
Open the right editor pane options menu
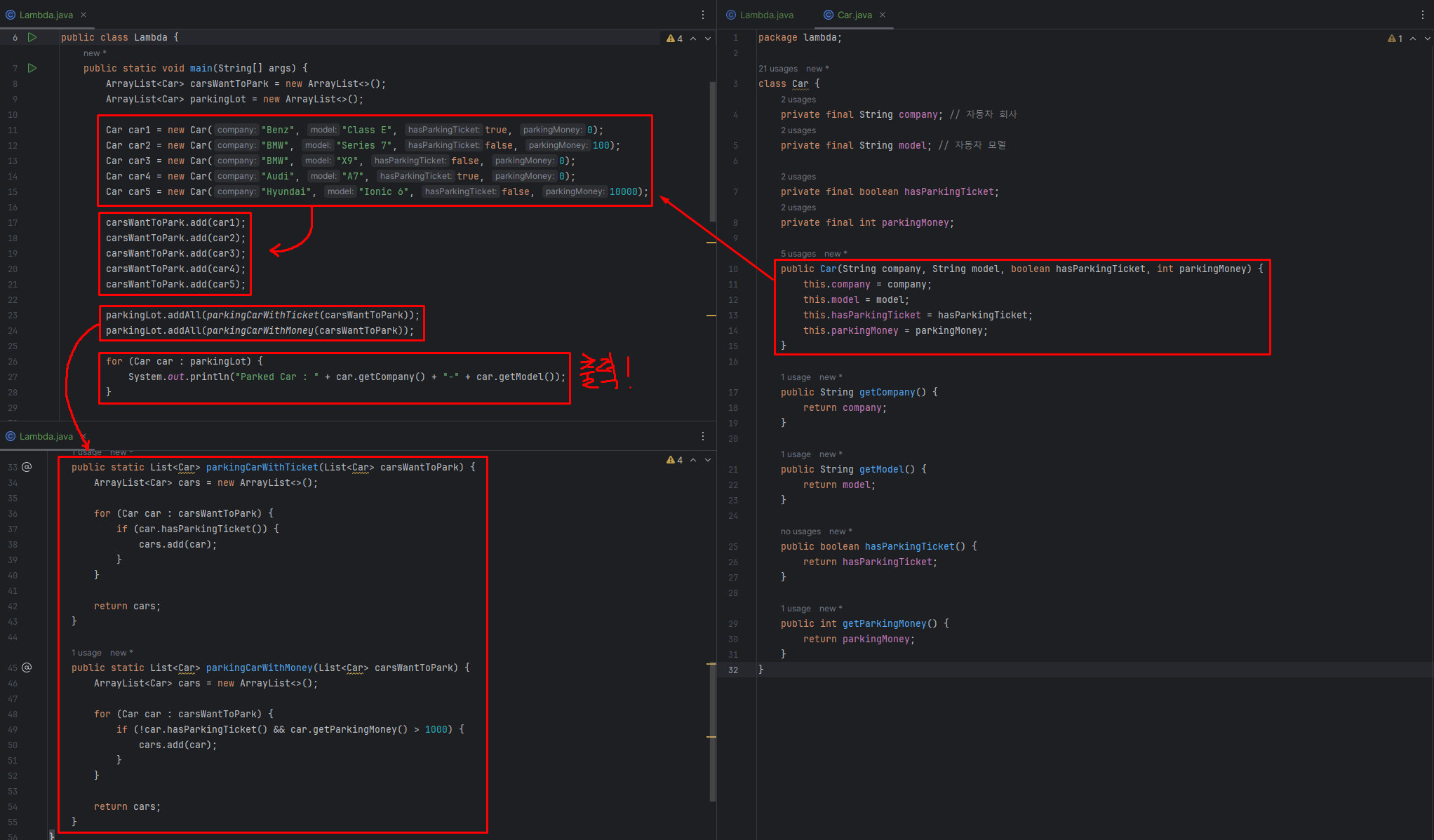tap(1423, 15)
